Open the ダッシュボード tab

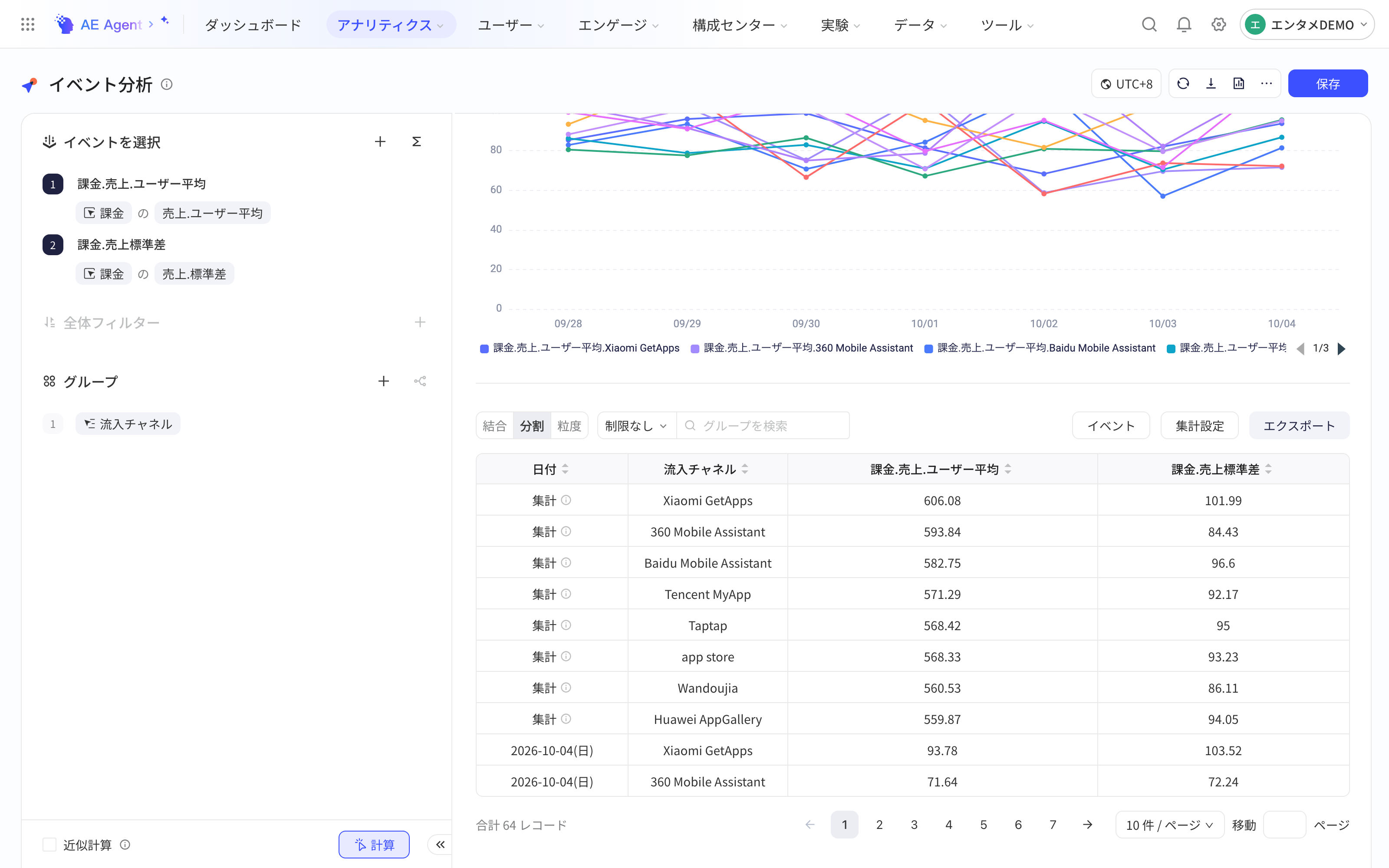click(x=253, y=25)
